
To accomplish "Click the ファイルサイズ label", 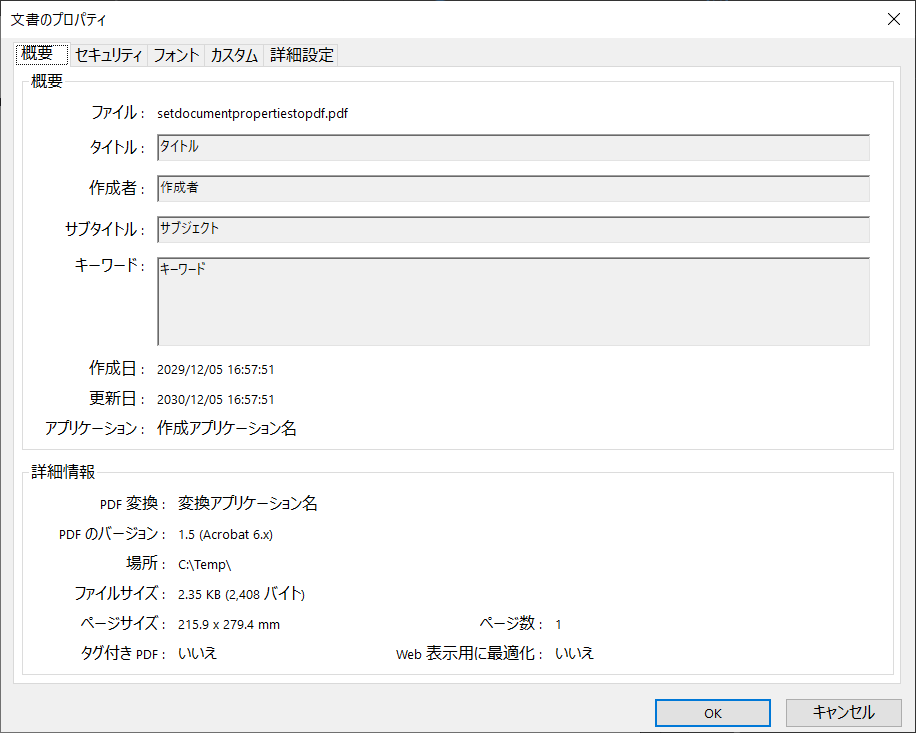I will coord(120,593).
